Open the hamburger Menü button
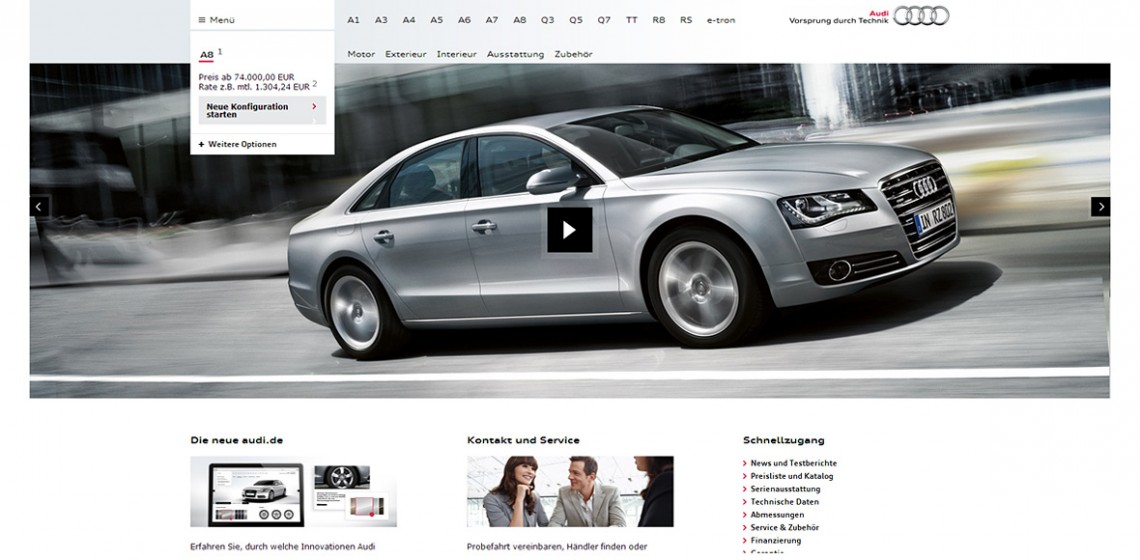The width and height of the screenshot is (1140, 560). click(217, 20)
